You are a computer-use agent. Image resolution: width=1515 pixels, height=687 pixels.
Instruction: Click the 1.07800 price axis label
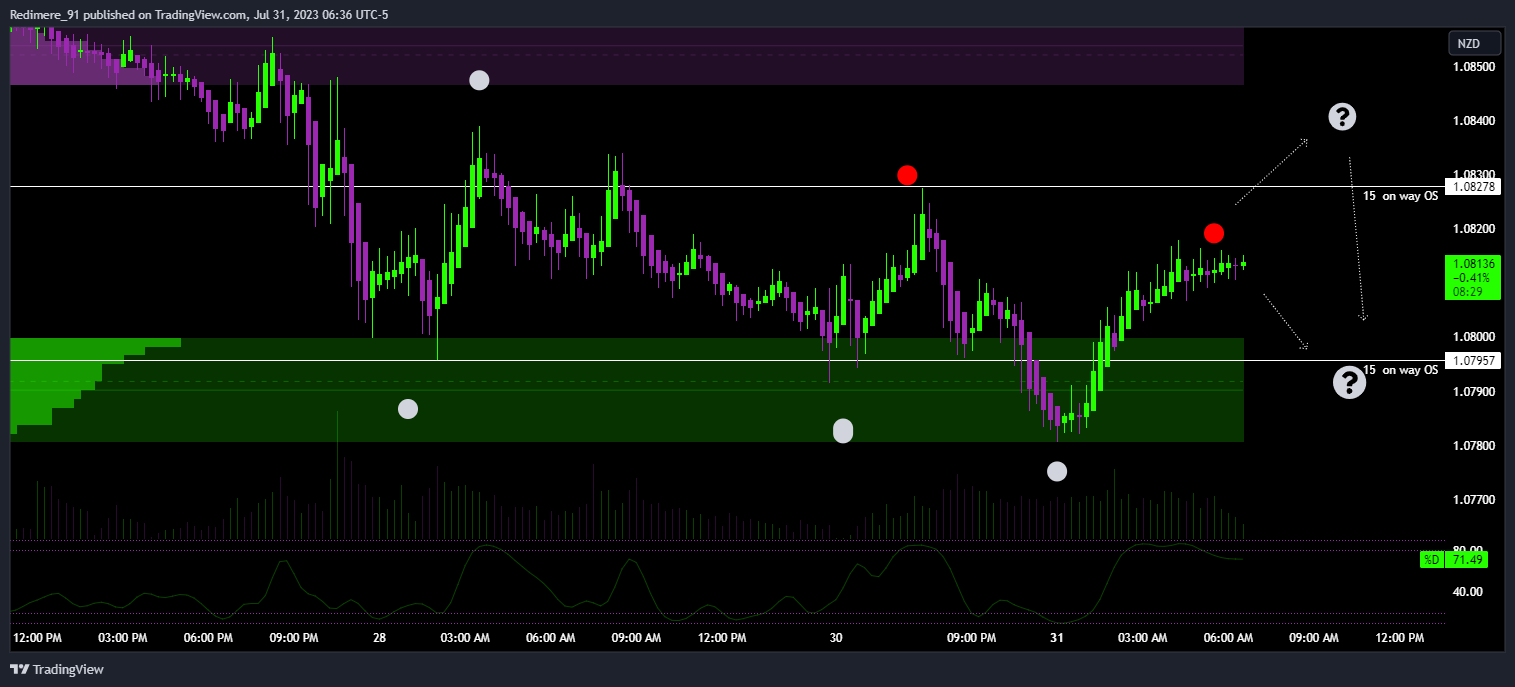(1474, 445)
